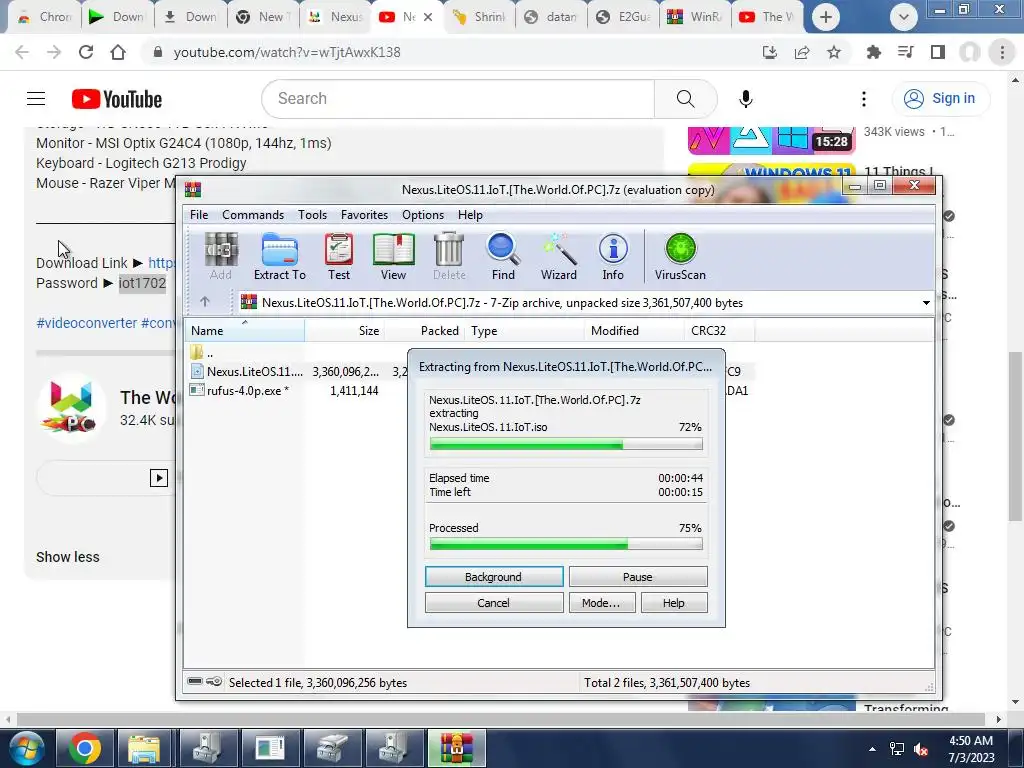Click the Mode... button
1024x768 pixels.
click(601, 603)
